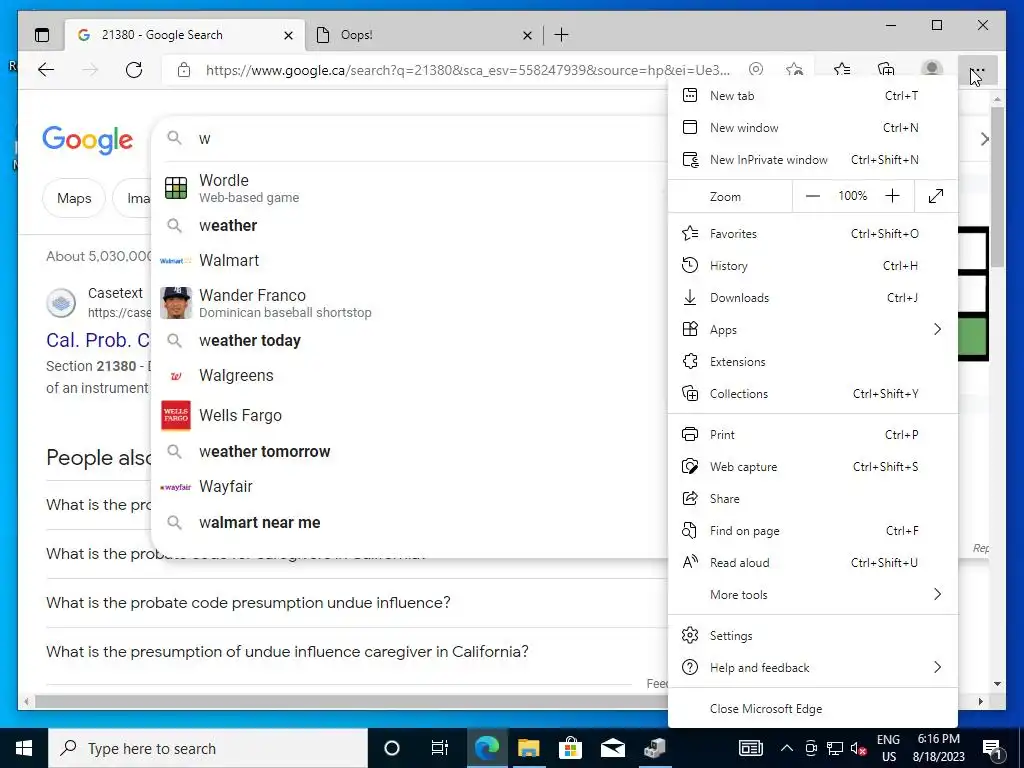
Task: Click the address bar URL
Action: coord(468,70)
